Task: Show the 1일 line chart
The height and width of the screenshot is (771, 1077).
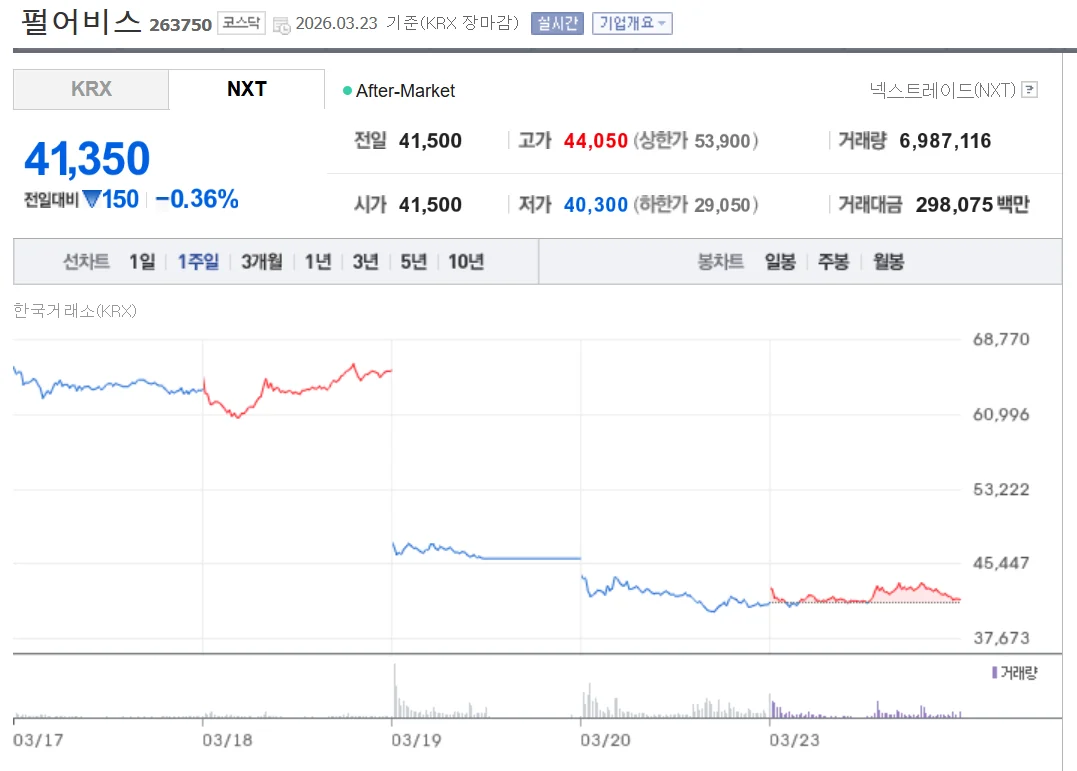Action: coord(142,262)
